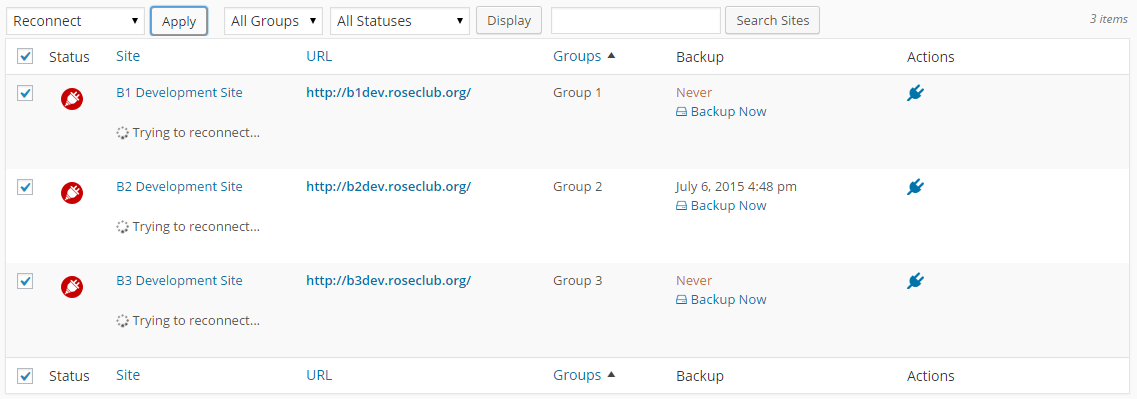The image size is (1137, 399).
Task: Click the loading spinner under B2 Development Site
Action: click(x=123, y=227)
